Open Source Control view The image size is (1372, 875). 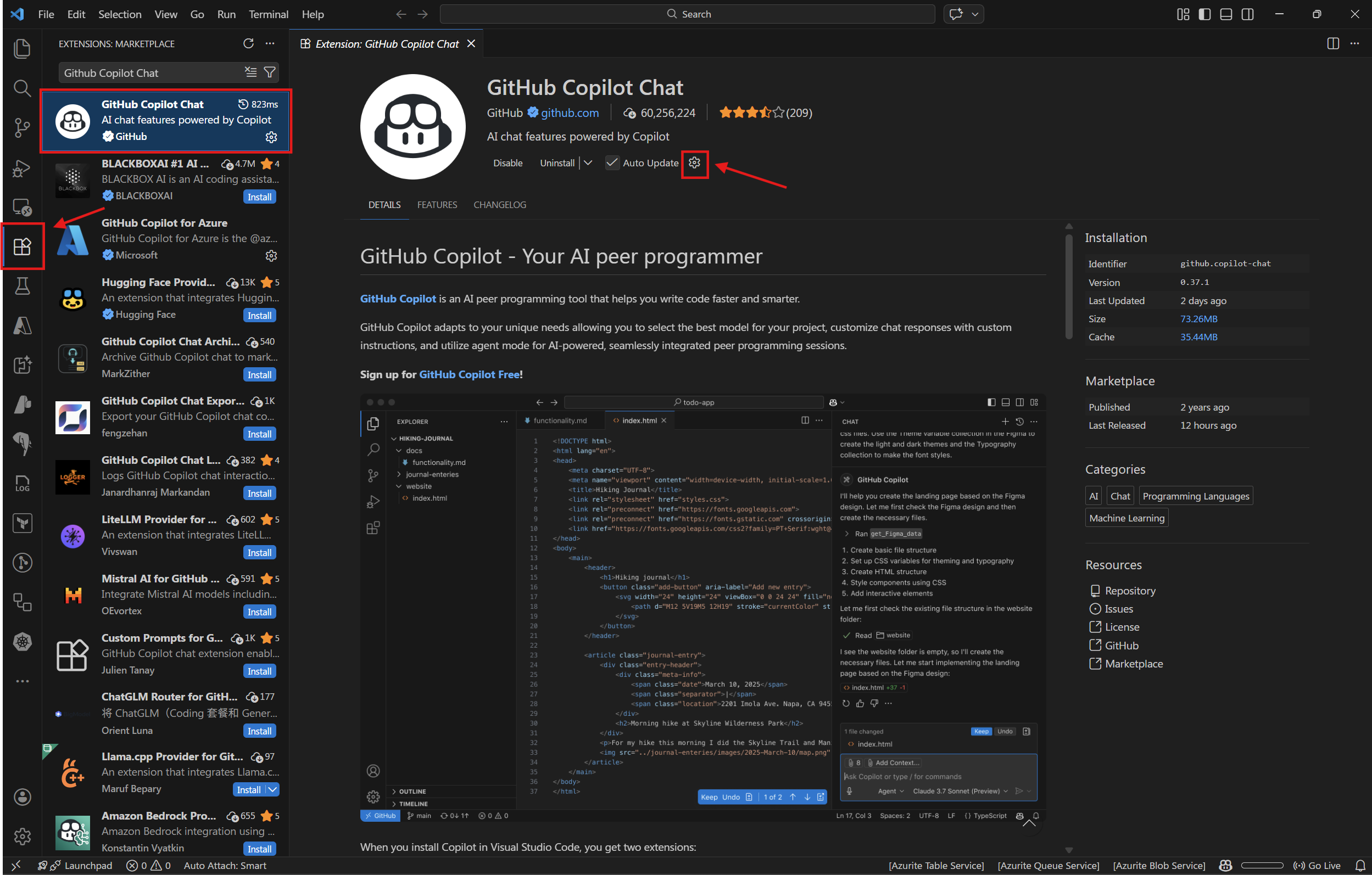22,127
